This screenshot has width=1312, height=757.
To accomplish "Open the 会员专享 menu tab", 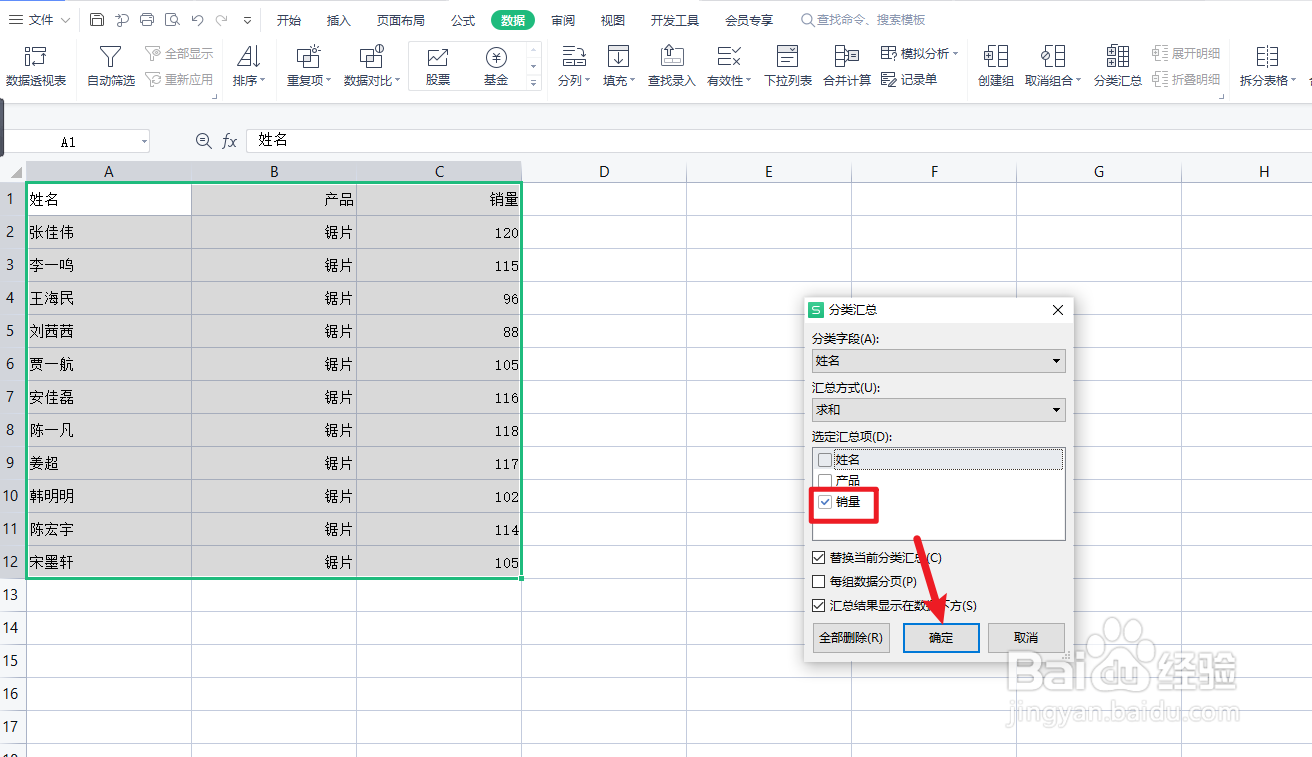I will (x=748, y=18).
